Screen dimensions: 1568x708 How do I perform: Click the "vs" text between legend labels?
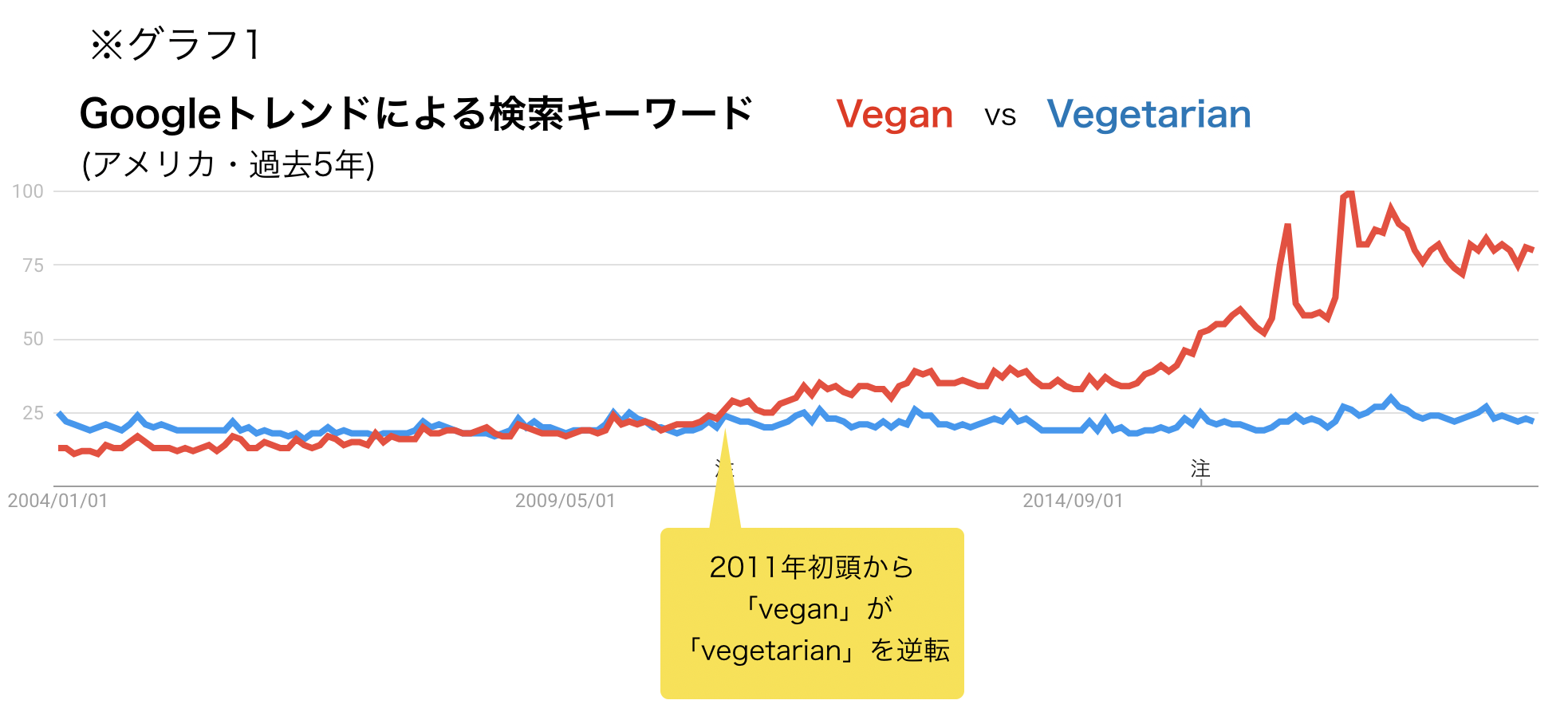(x=1000, y=116)
